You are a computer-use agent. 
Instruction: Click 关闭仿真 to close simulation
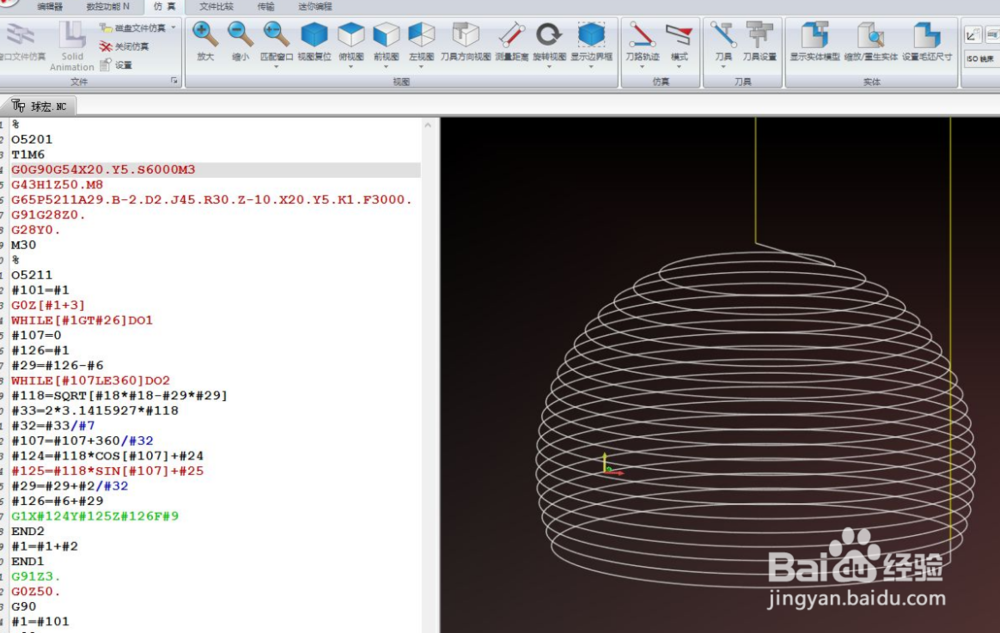click(x=124, y=47)
